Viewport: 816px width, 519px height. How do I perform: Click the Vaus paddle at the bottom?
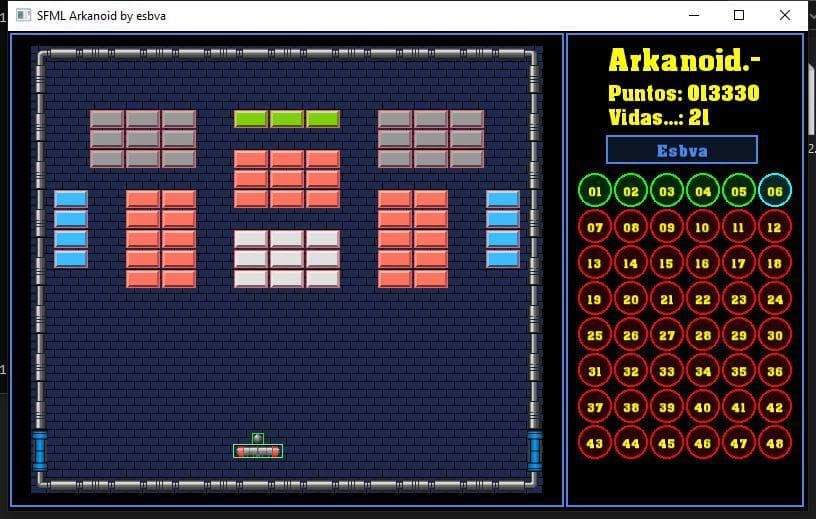(258, 451)
